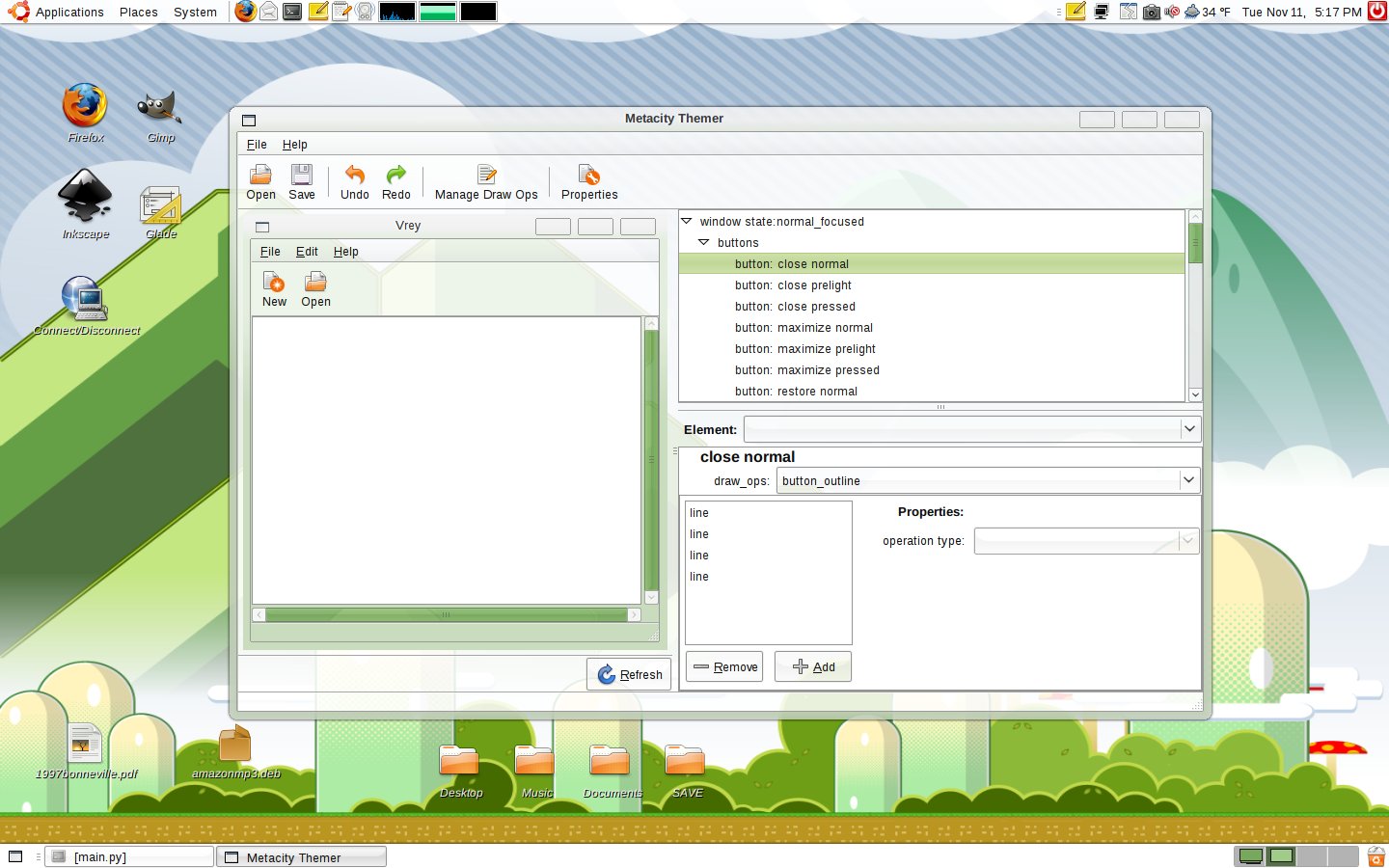The image size is (1389, 868).
Task: Click the Undo arrow icon
Action: click(x=355, y=176)
